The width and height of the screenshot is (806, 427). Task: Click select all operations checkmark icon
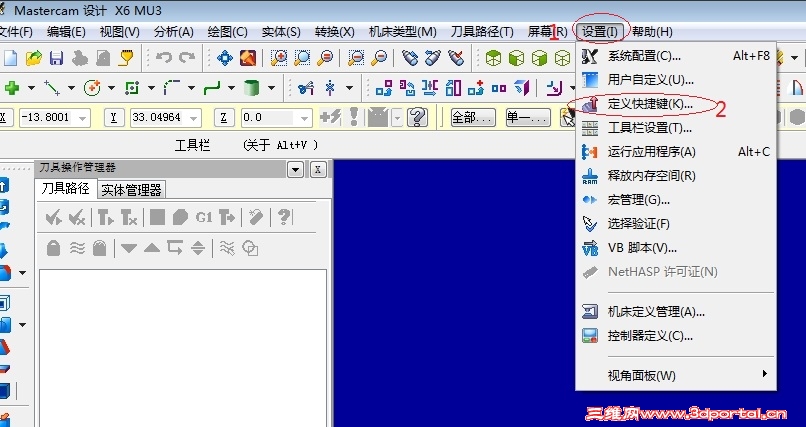pyautogui.click(x=53, y=218)
